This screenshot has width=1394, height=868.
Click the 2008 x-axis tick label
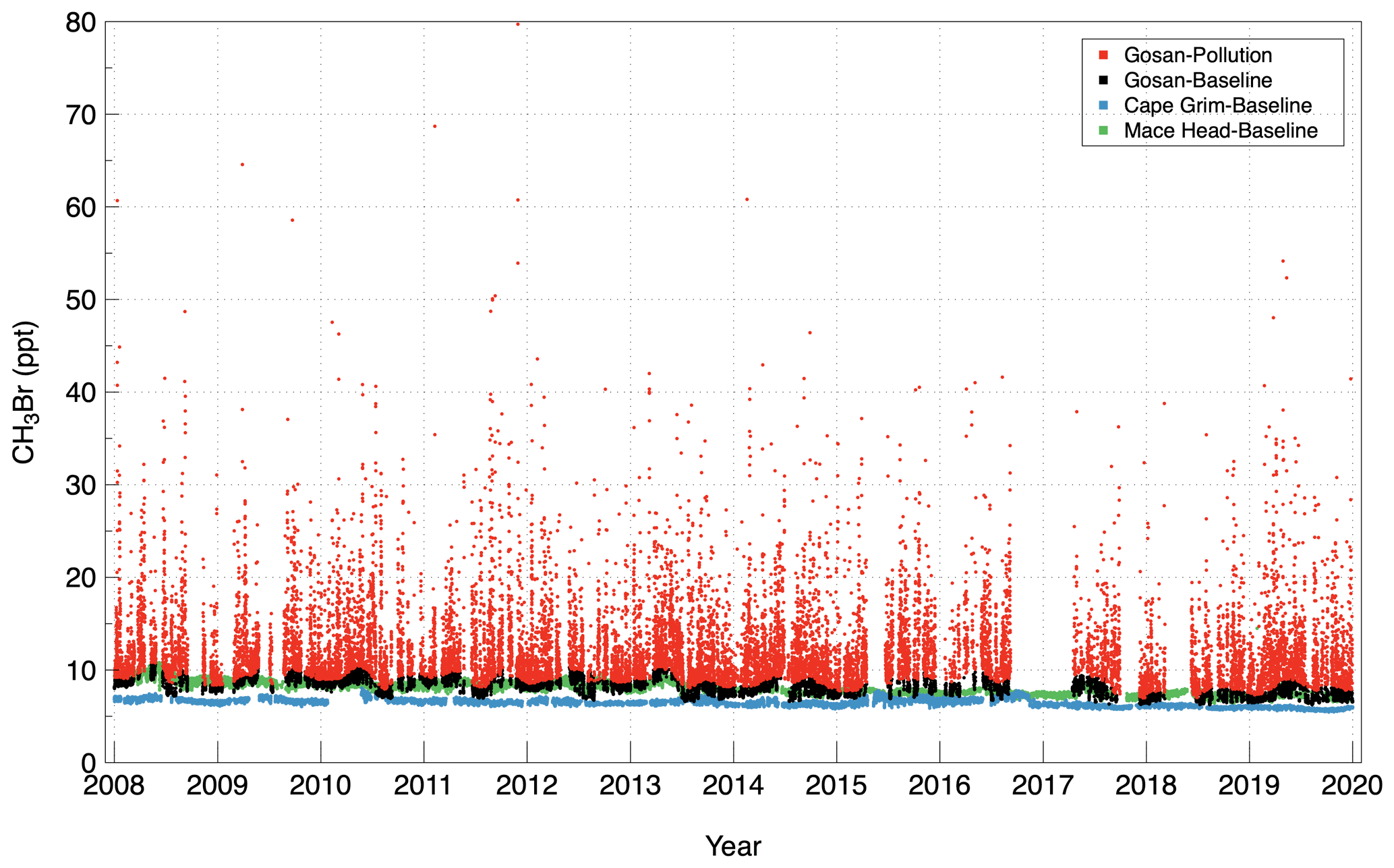[113, 786]
